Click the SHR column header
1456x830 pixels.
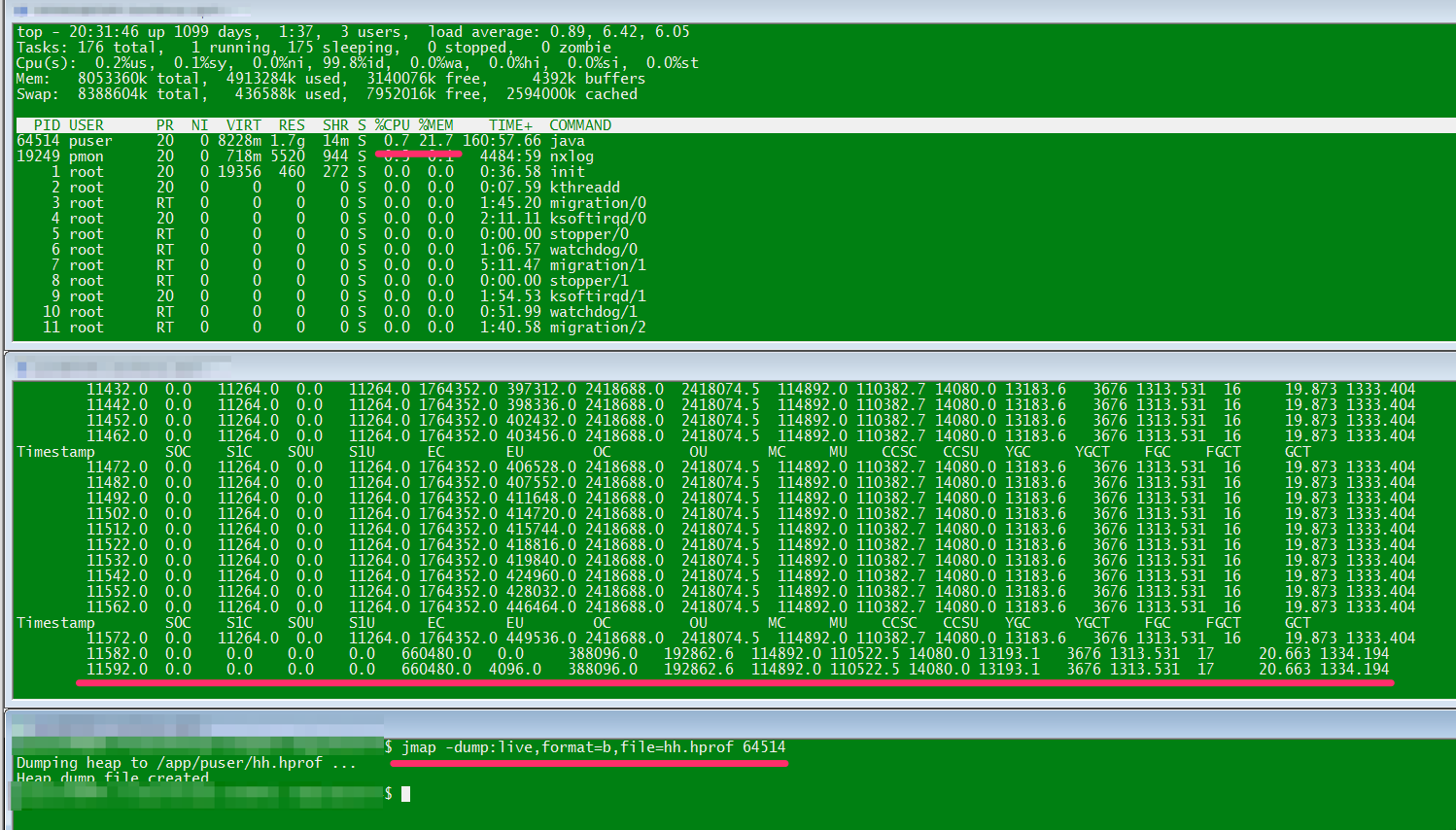click(335, 125)
